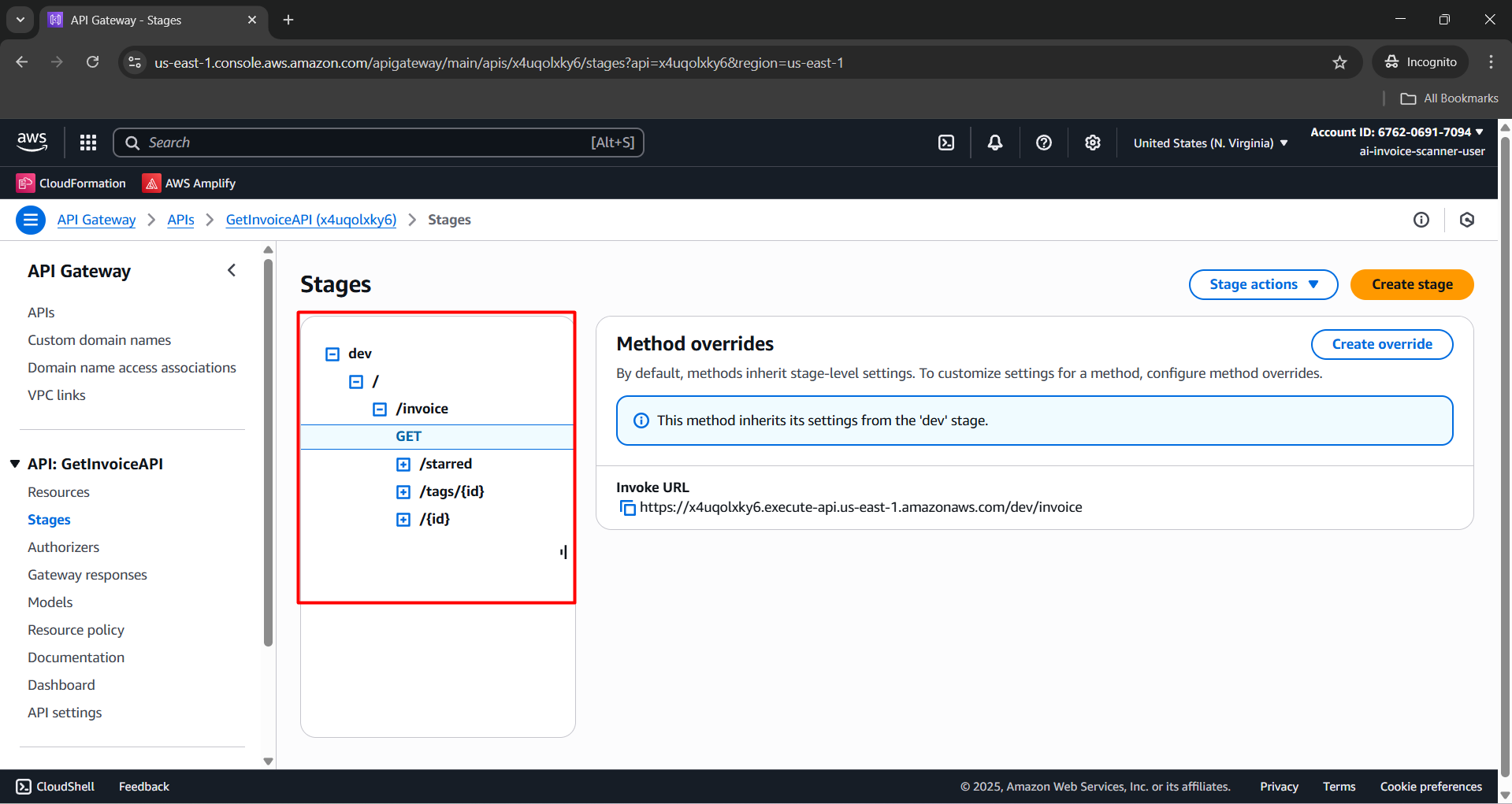Viewport: 1512px width, 804px height.
Task: Click the Create override button
Action: click(1381, 344)
